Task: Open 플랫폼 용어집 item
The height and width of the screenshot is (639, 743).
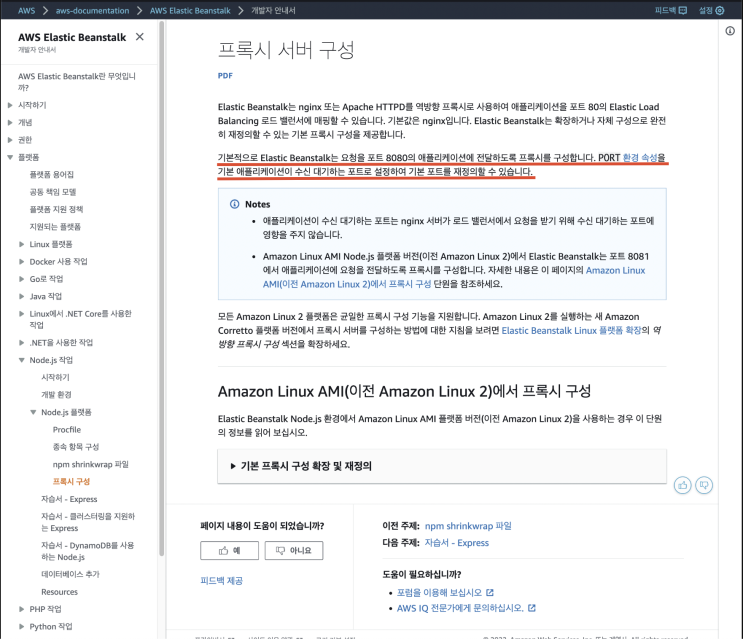Action: click(52, 175)
